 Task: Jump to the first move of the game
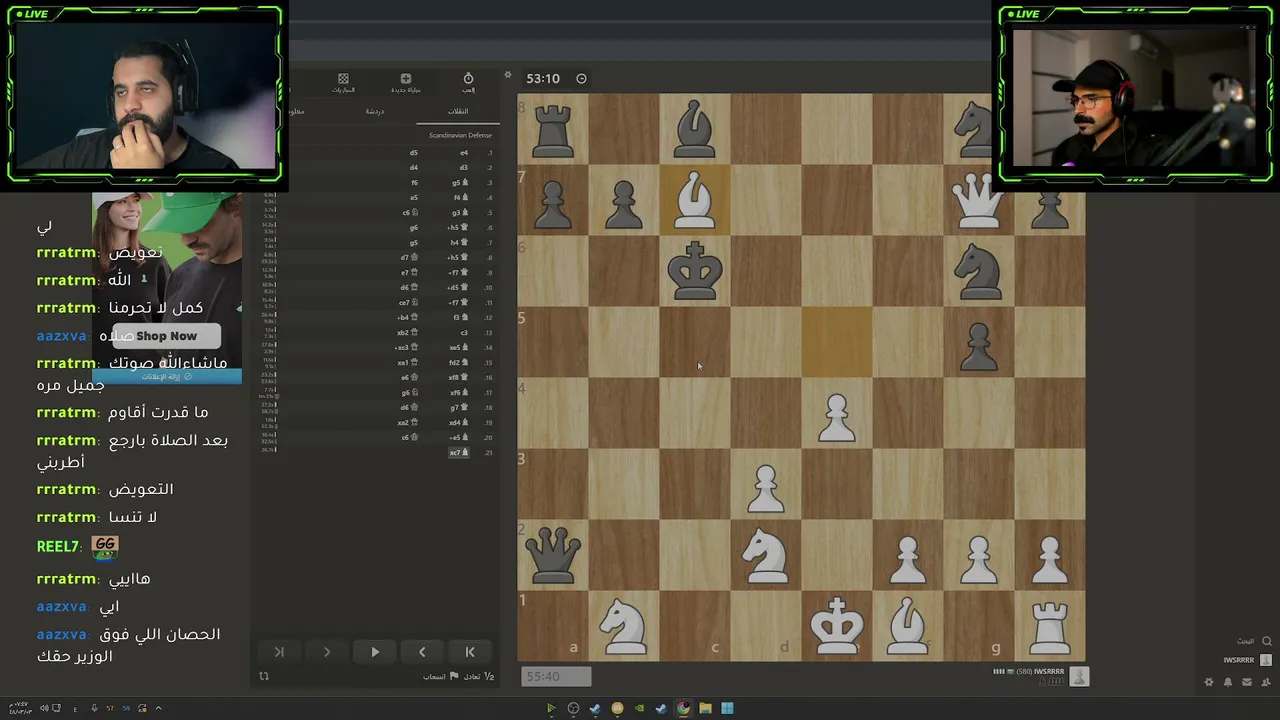click(470, 652)
